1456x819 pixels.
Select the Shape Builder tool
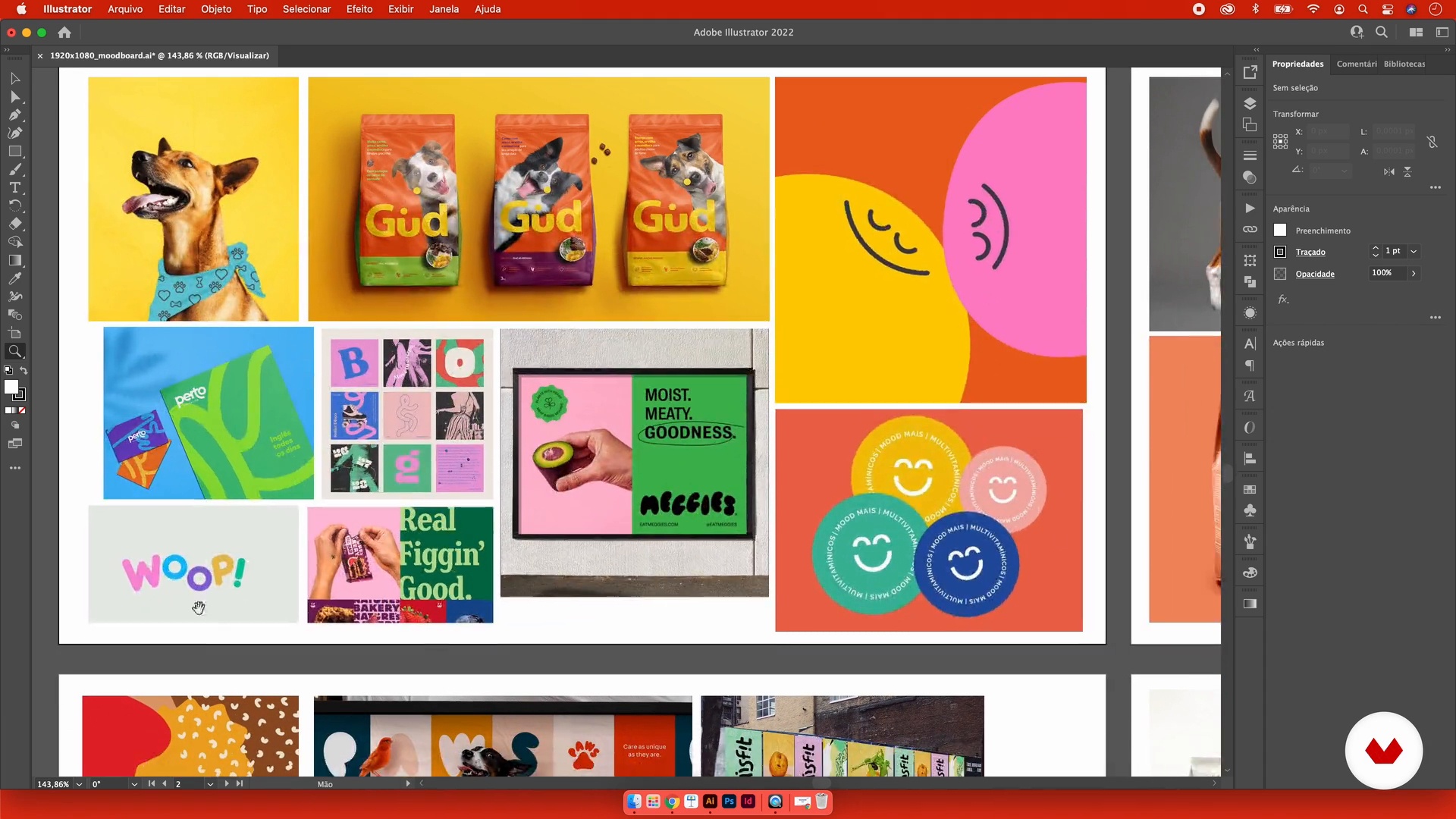coord(14,243)
